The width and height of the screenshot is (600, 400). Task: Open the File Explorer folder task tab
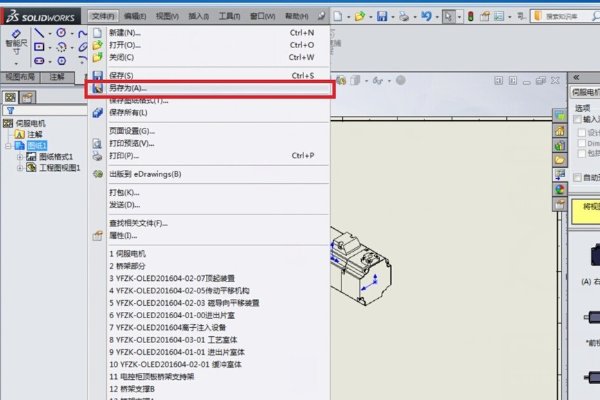[x=559, y=160]
